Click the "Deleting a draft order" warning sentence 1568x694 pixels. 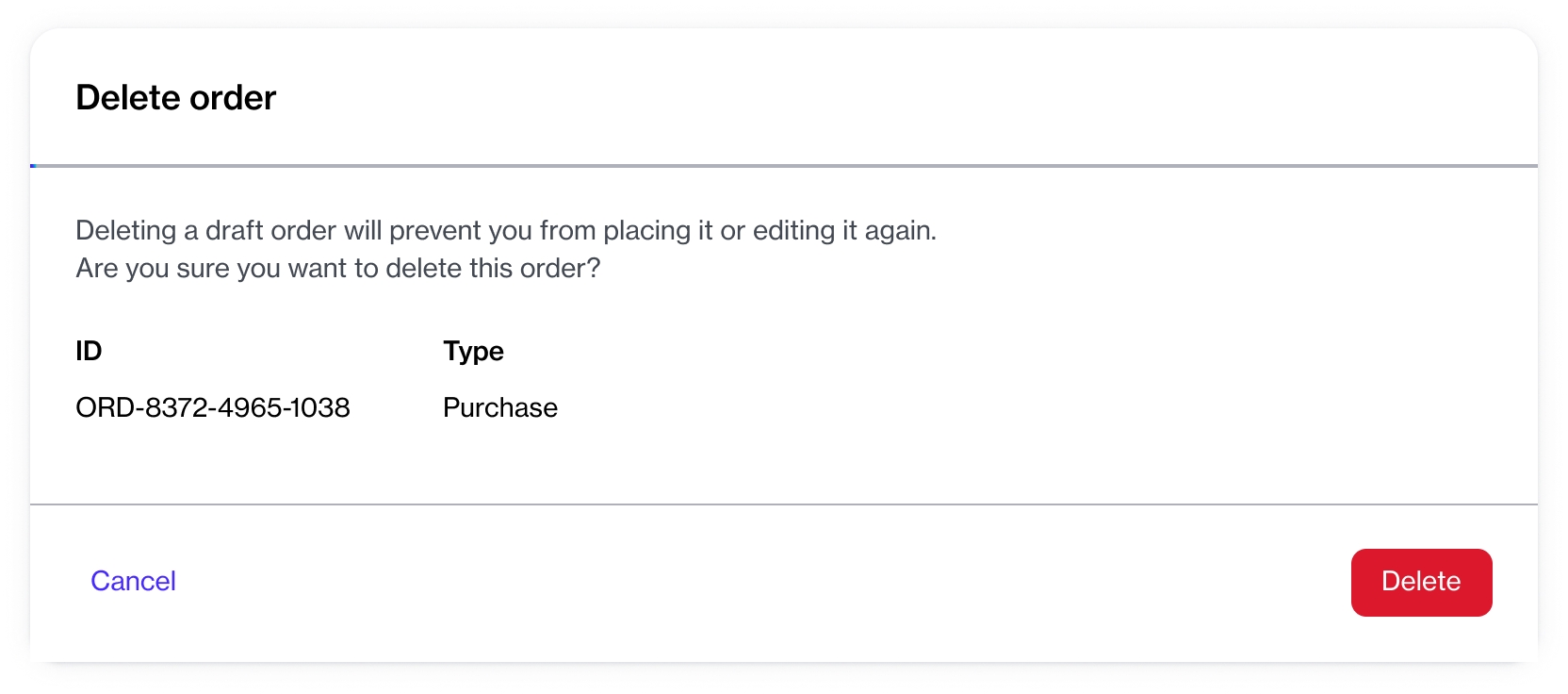pos(506,230)
